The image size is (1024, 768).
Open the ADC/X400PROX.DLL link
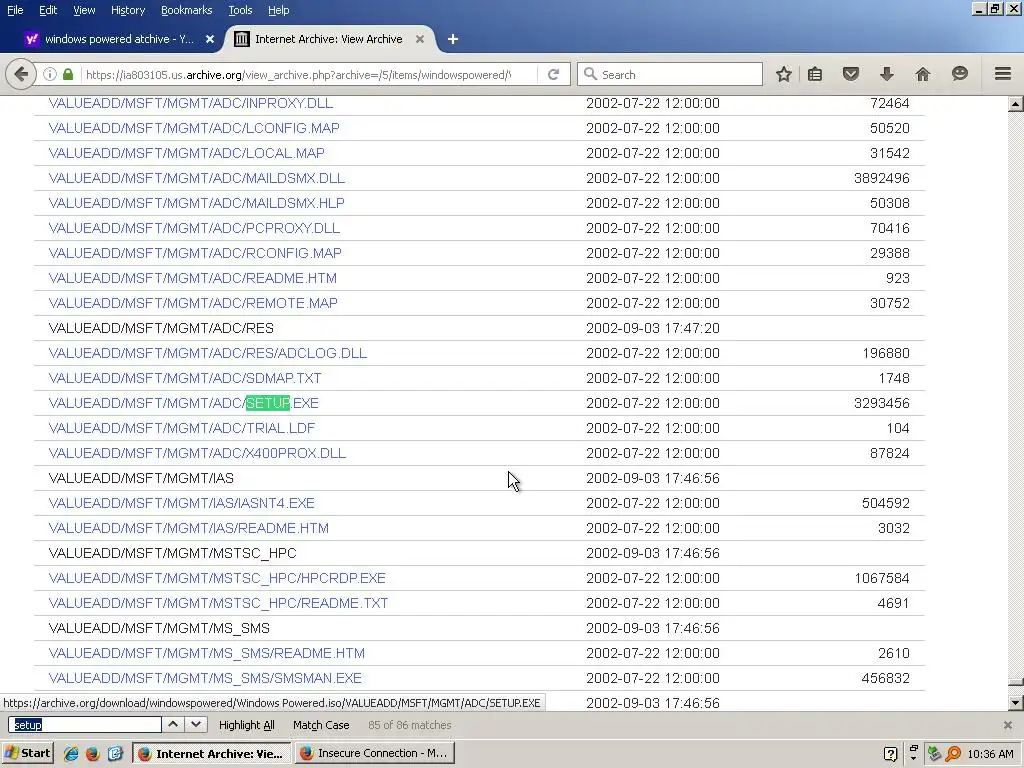[197, 453]
